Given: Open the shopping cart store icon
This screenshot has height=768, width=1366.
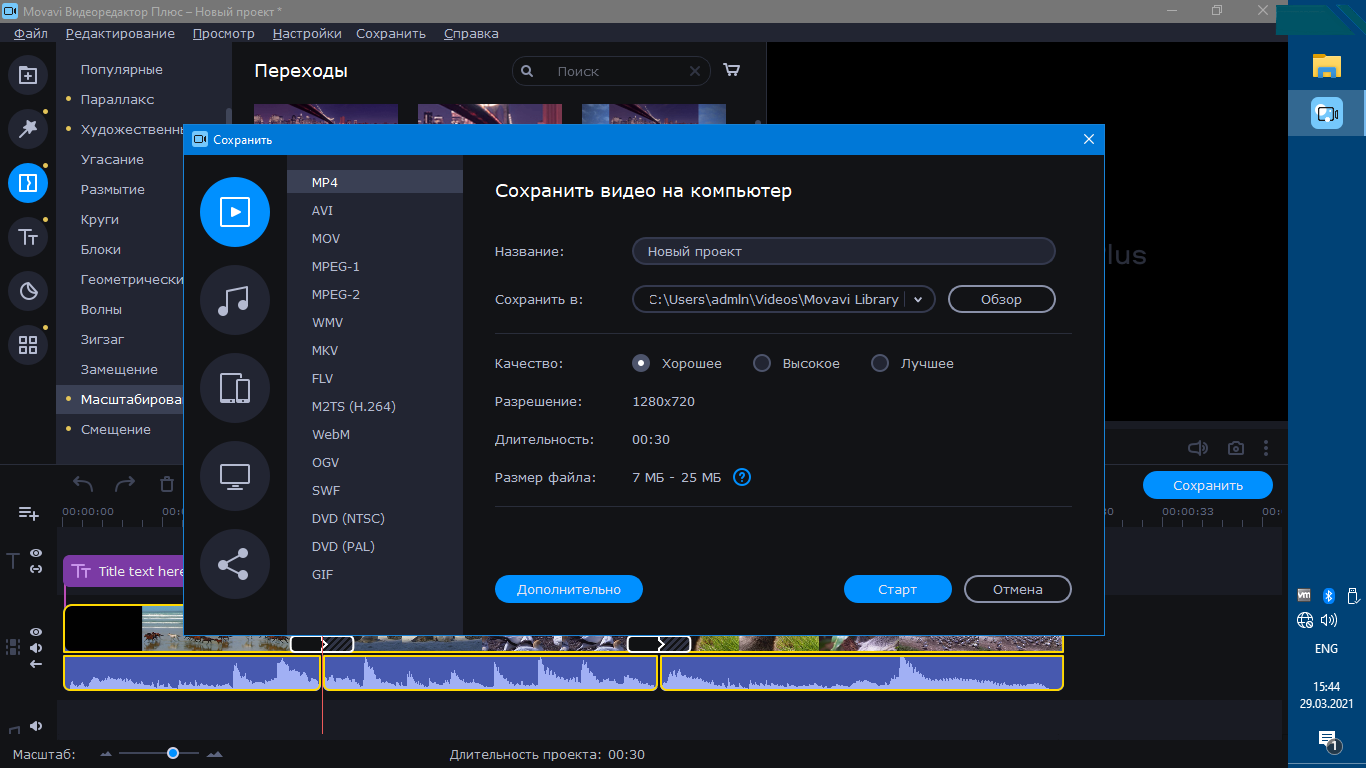Looking at the screenshot, I should pos(732,71).
